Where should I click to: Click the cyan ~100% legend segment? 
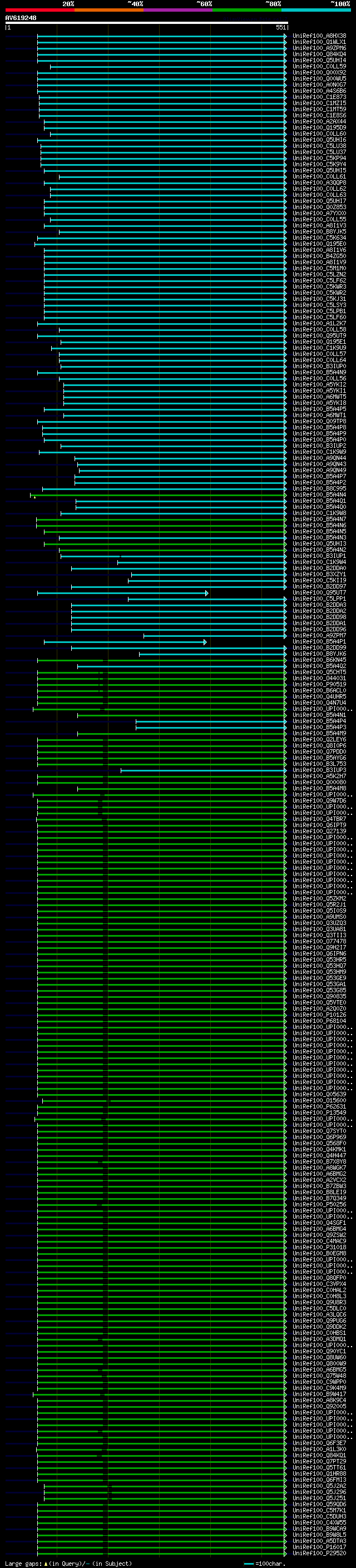316,10
